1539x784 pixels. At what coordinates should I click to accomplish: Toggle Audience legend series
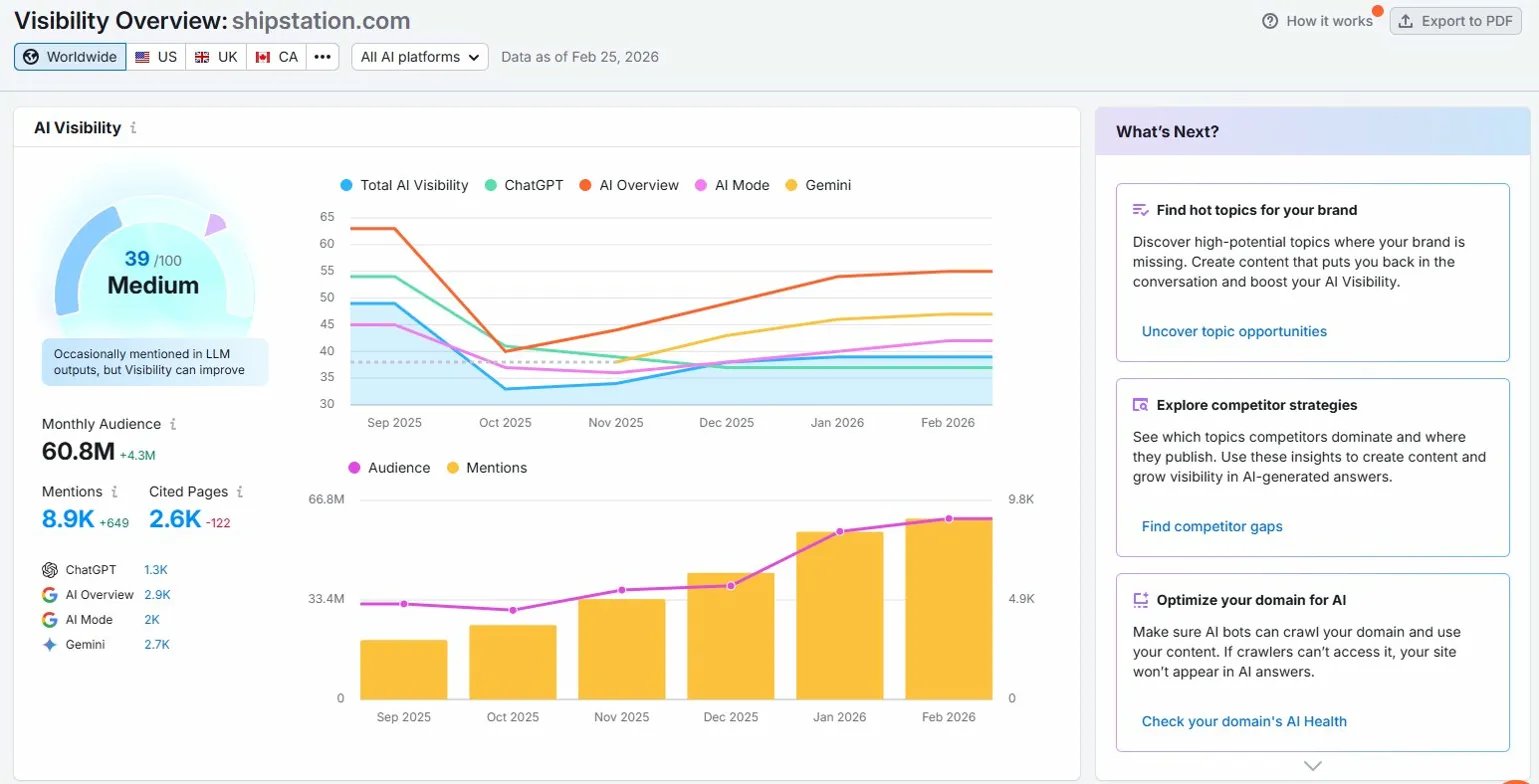[x=389, y=468]
